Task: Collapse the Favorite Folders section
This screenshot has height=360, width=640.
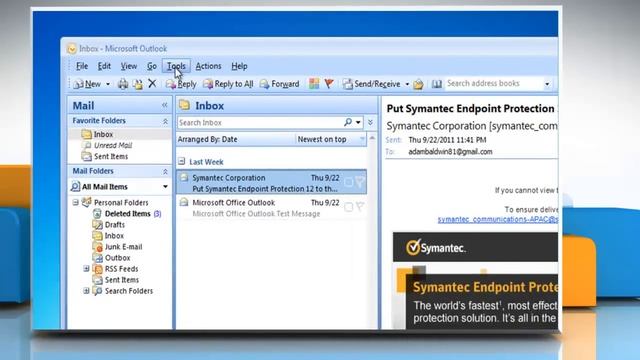Action: [x=165, y=121]
